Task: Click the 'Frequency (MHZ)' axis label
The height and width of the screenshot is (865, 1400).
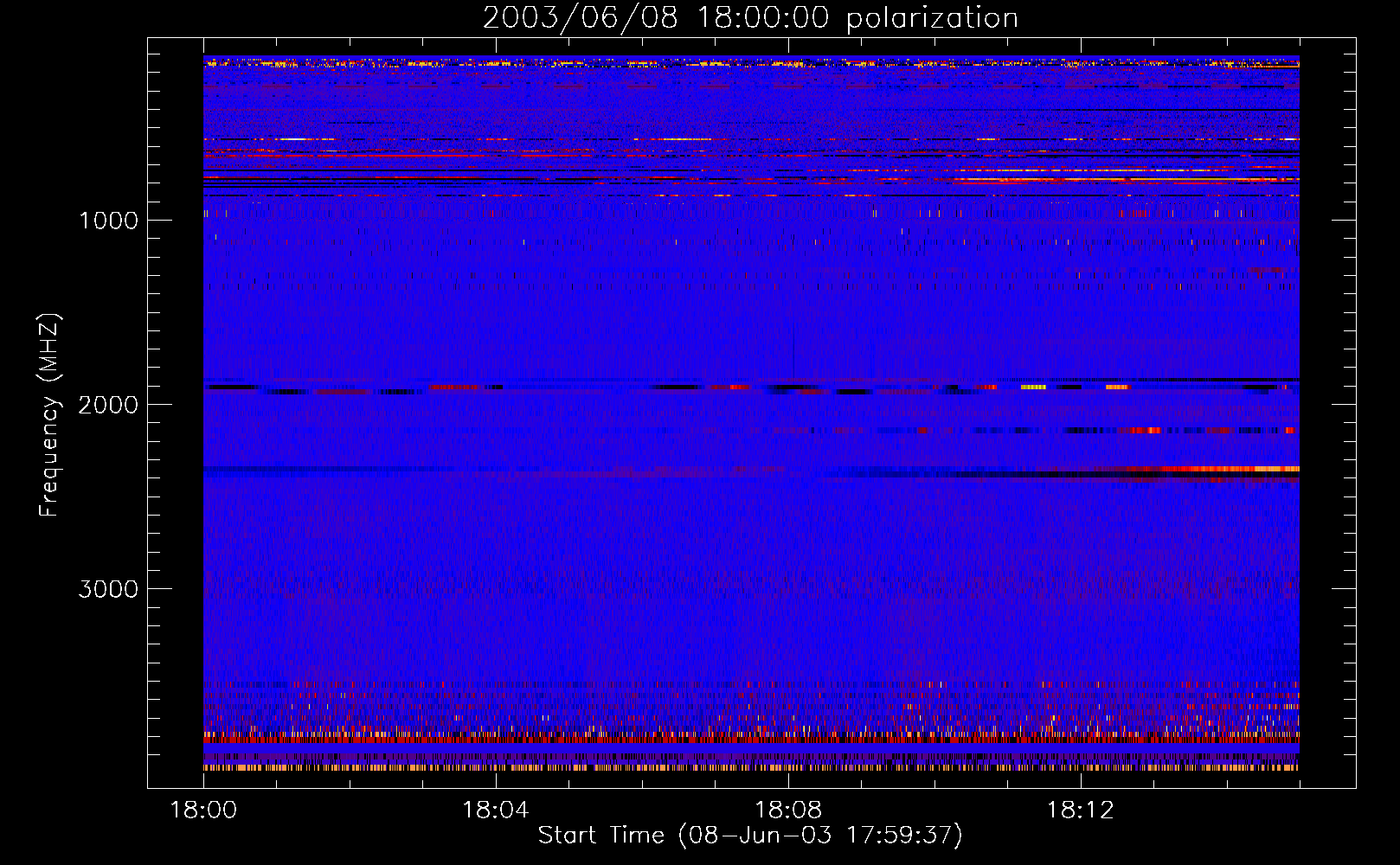Action: coord(49,415)
